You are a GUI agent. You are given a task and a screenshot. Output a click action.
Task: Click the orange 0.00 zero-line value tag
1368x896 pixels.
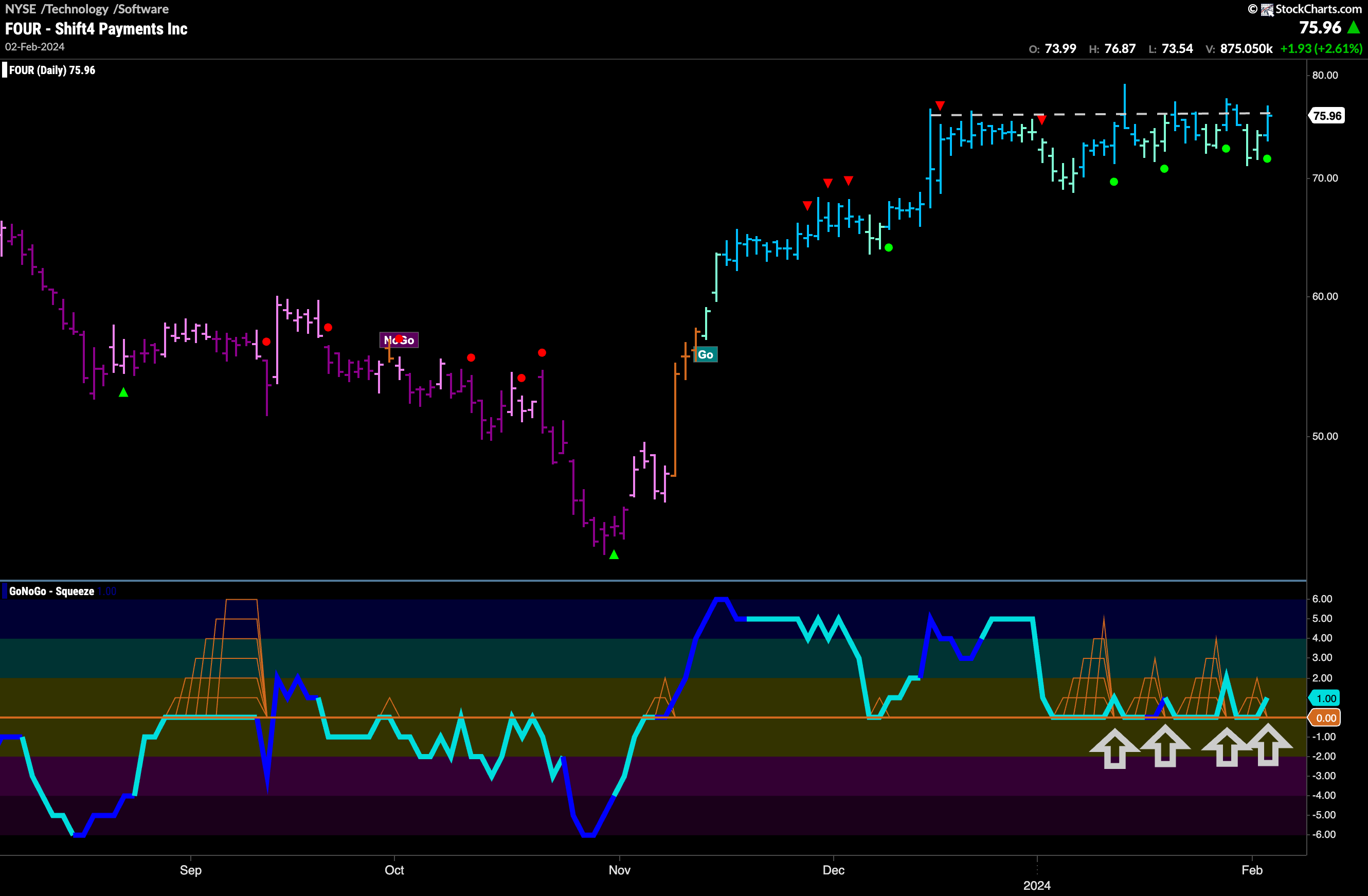1325,718
